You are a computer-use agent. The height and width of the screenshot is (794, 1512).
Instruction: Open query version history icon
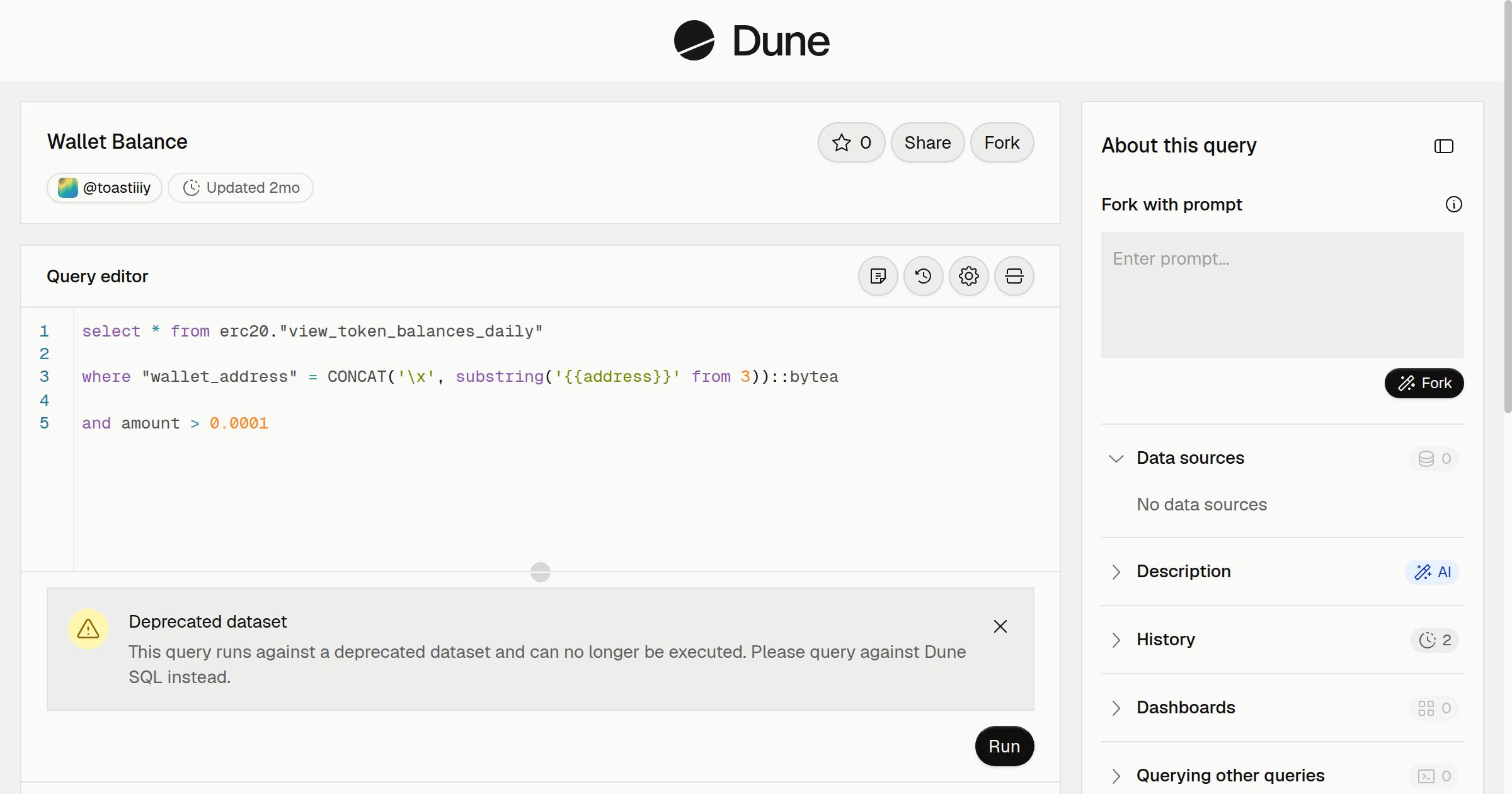924,276
